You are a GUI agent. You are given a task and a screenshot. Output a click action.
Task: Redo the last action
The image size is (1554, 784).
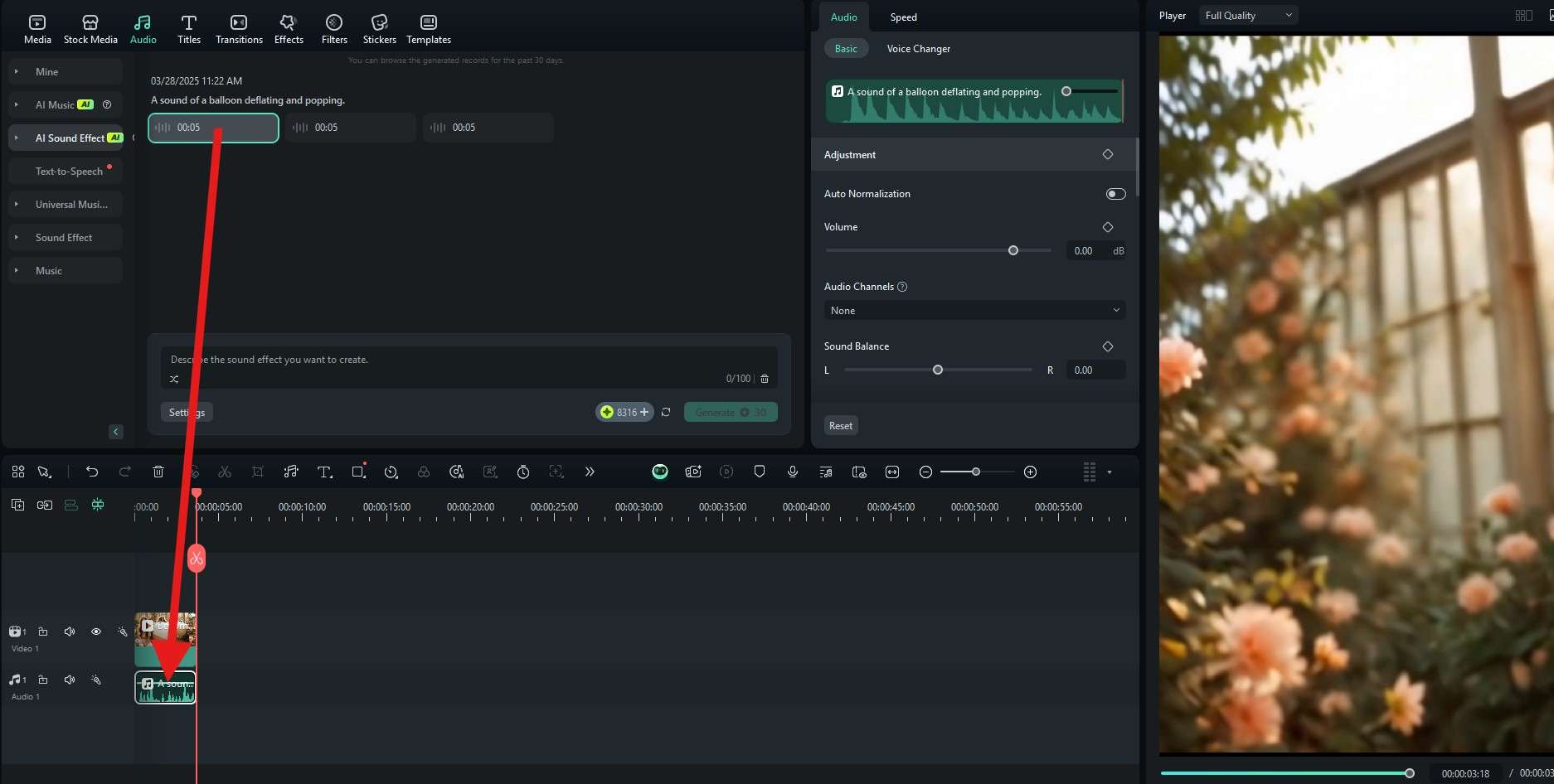[x=125, y=472]
